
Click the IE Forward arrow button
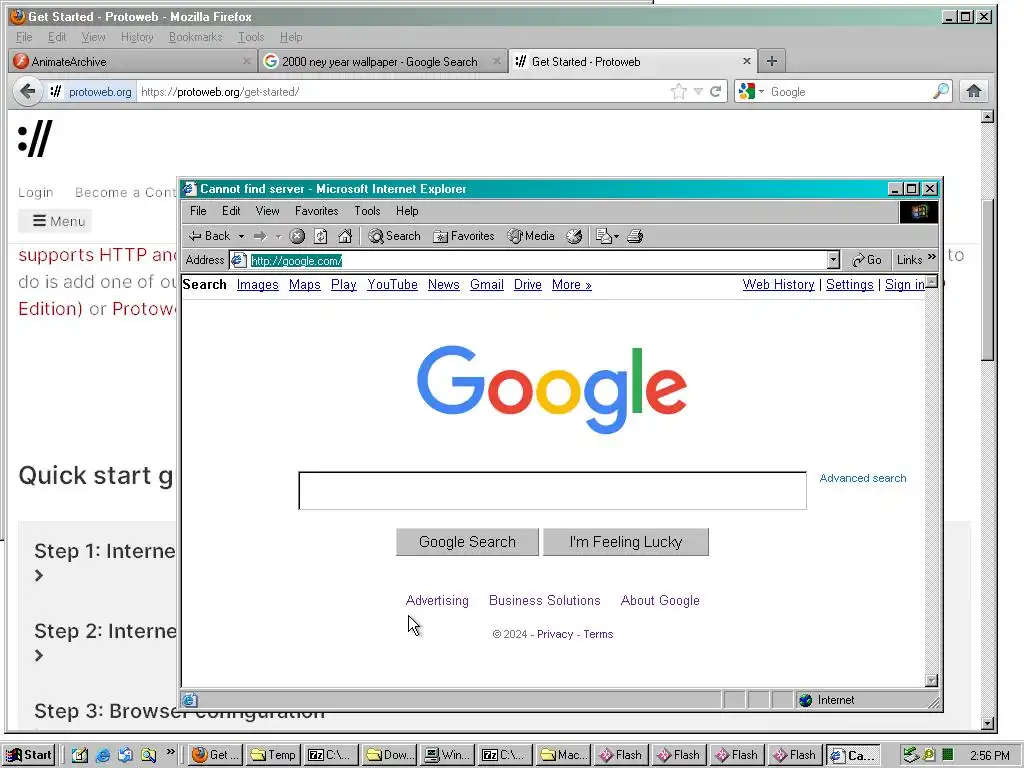click(260, 236)
